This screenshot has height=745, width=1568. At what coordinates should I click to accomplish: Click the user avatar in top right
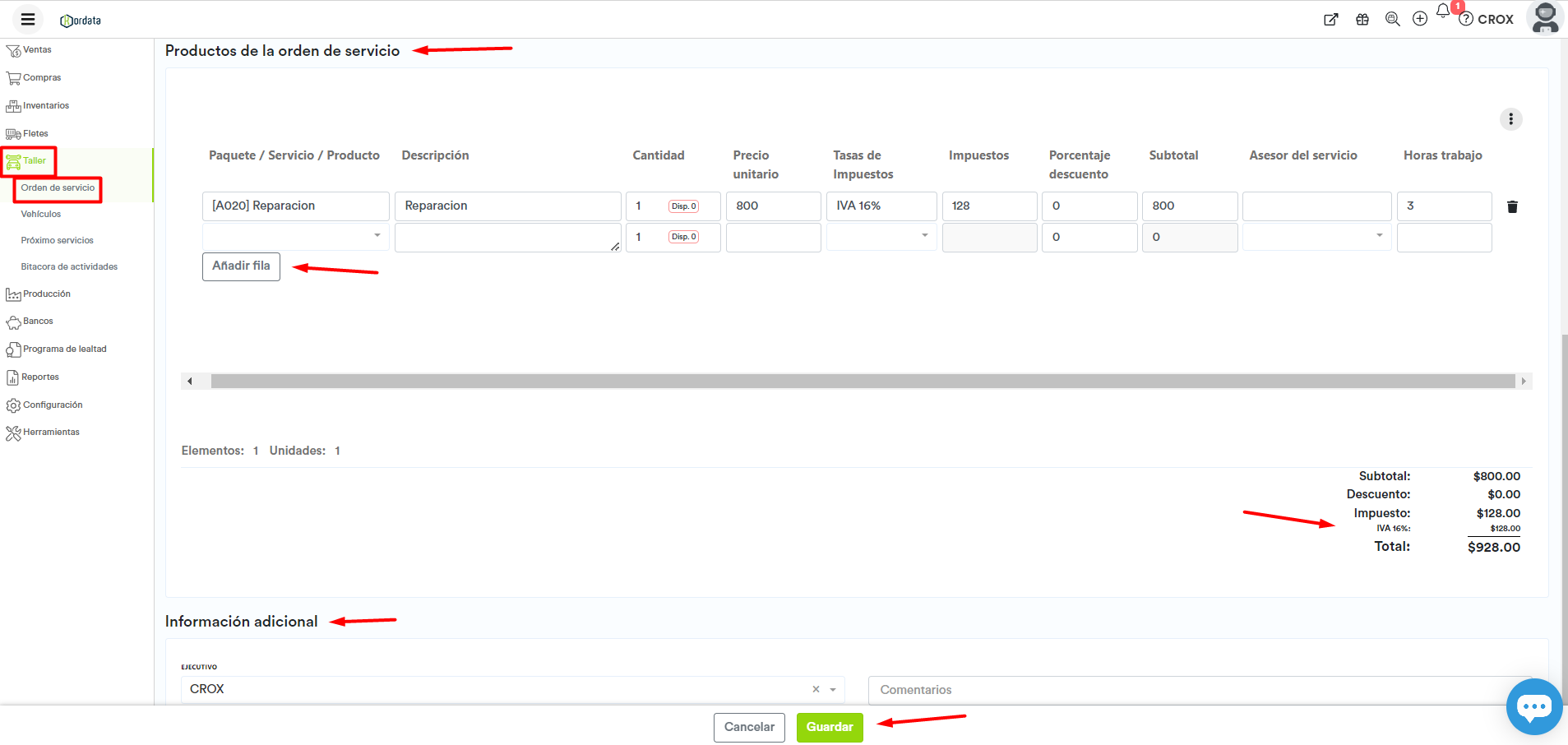(1545, 18)
